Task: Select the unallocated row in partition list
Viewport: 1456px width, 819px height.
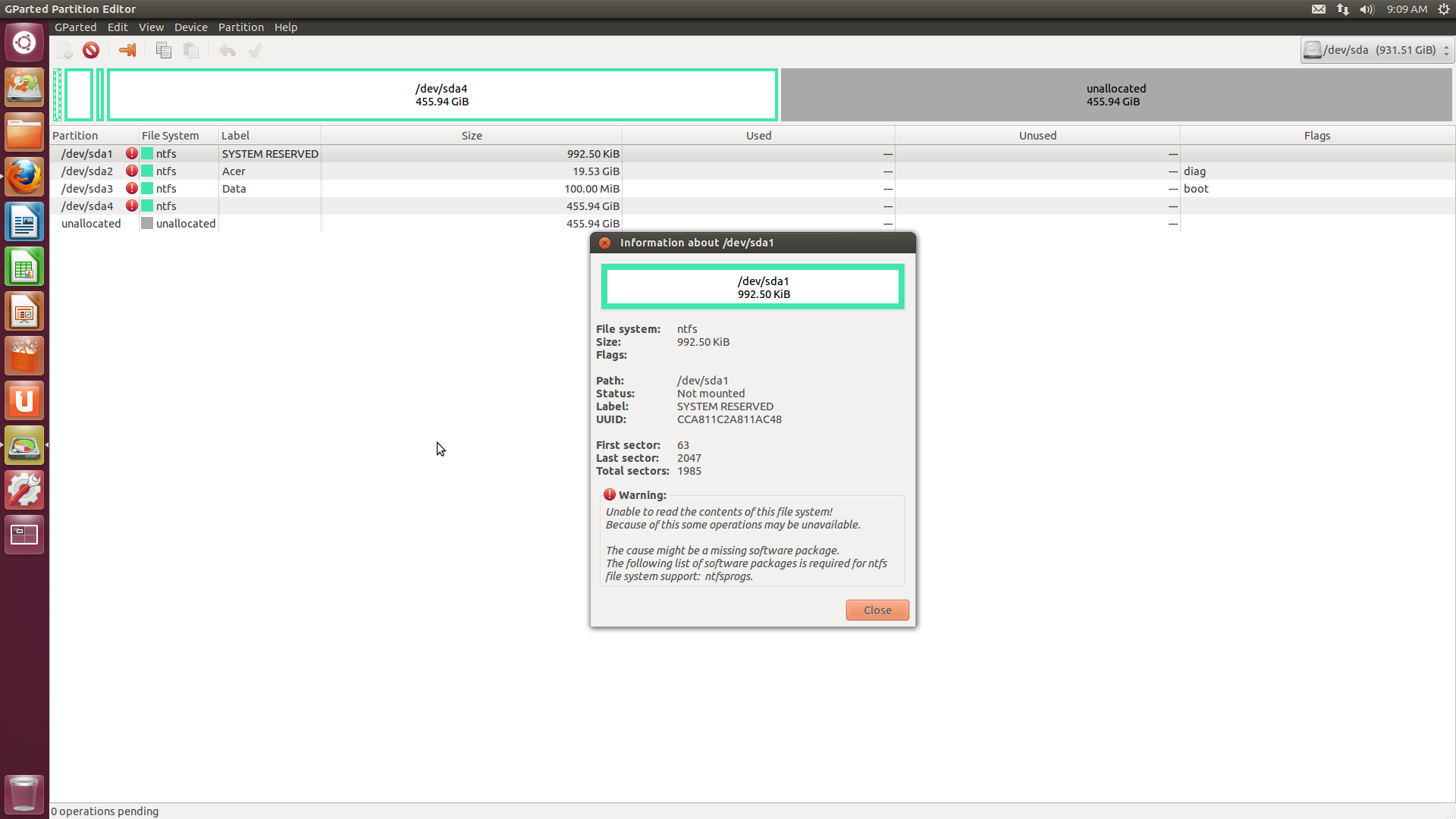Action: coord(752,224)
